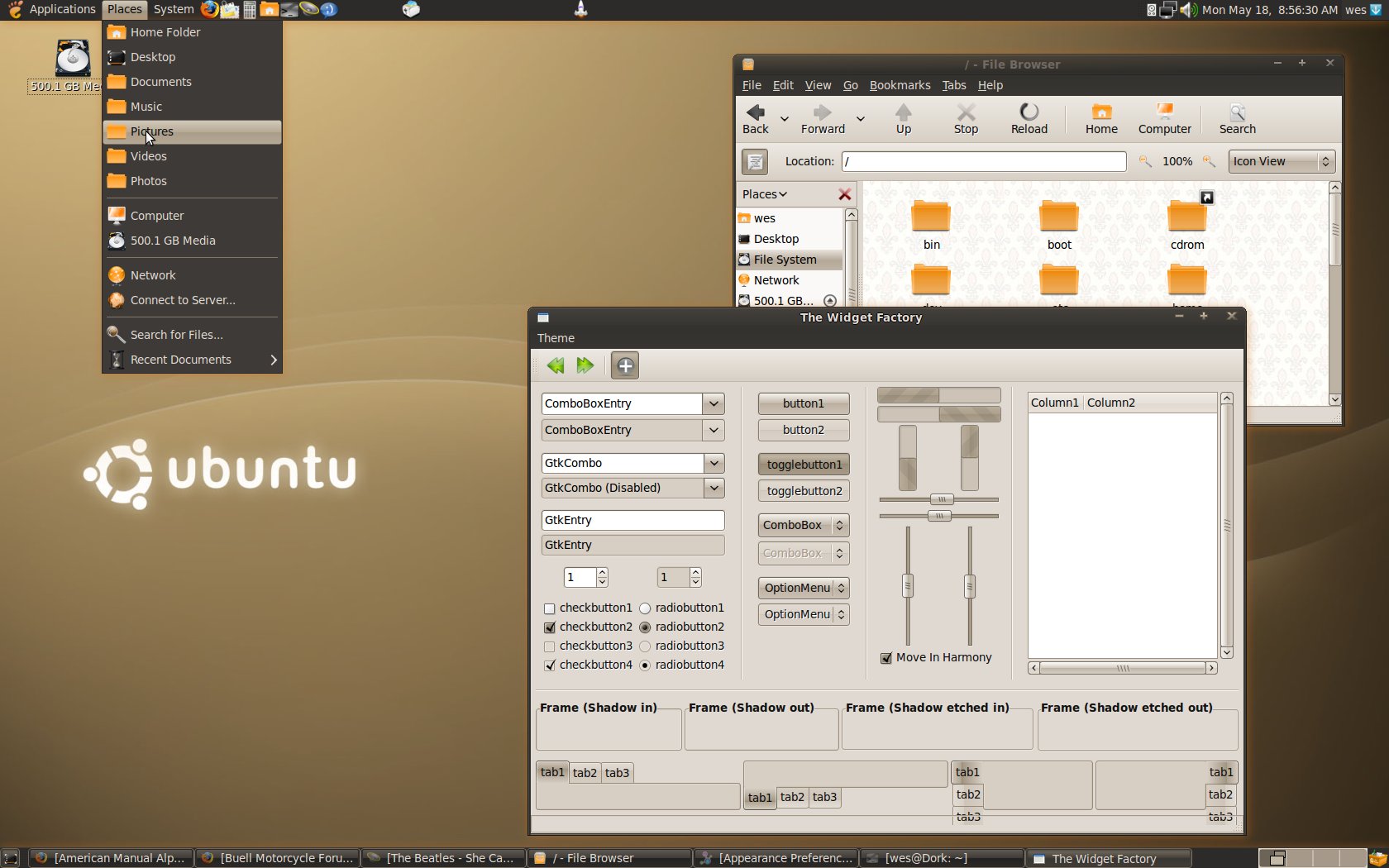Switch to Appearance Preferences taskbar window
Screen dimensions: 1389x868
tap(776, 858)
